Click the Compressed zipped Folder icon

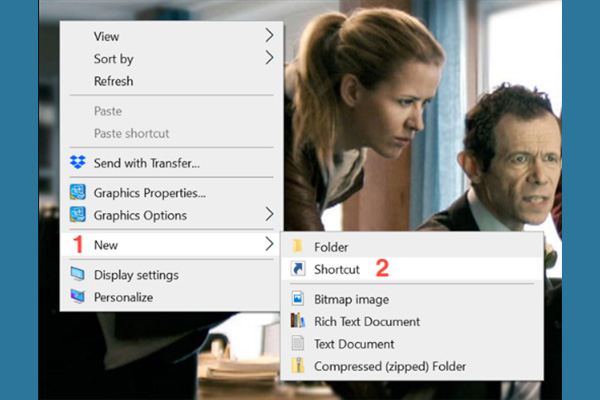298,366
